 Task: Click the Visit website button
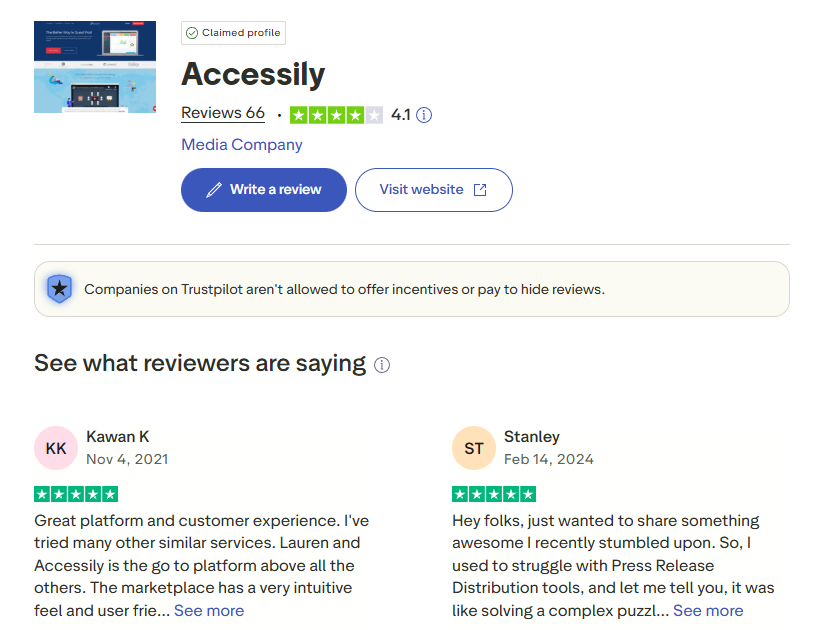433,190
